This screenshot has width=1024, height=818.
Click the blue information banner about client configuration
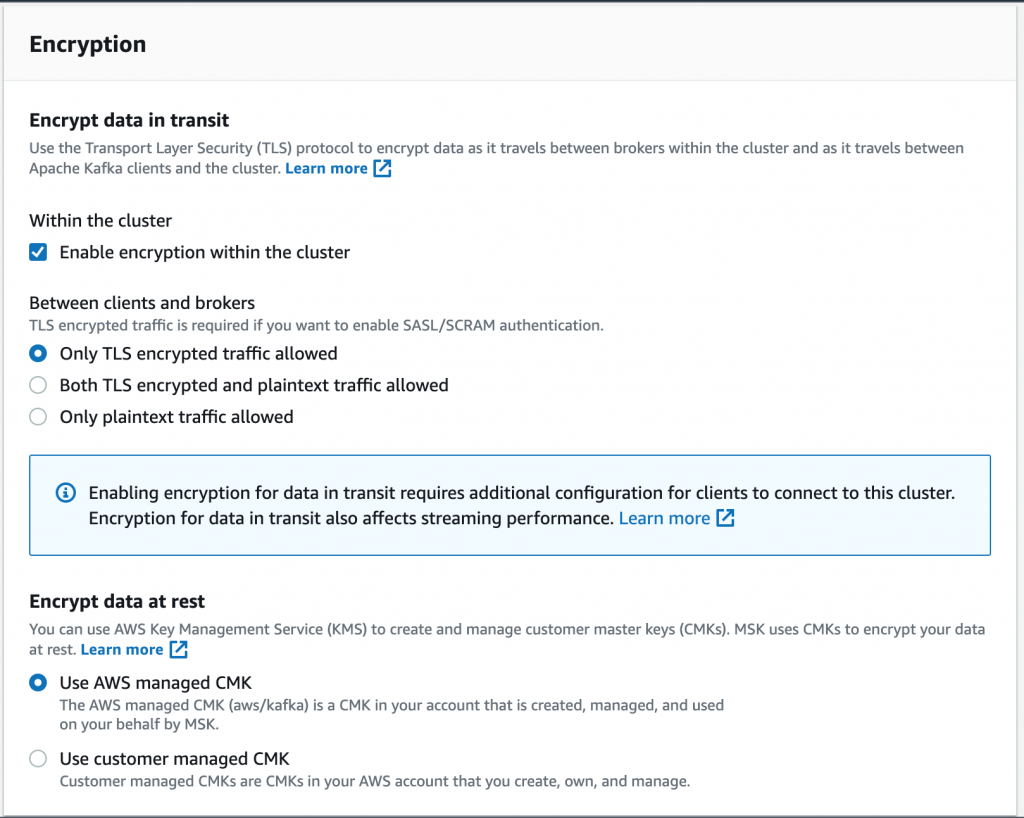point(510,505)
